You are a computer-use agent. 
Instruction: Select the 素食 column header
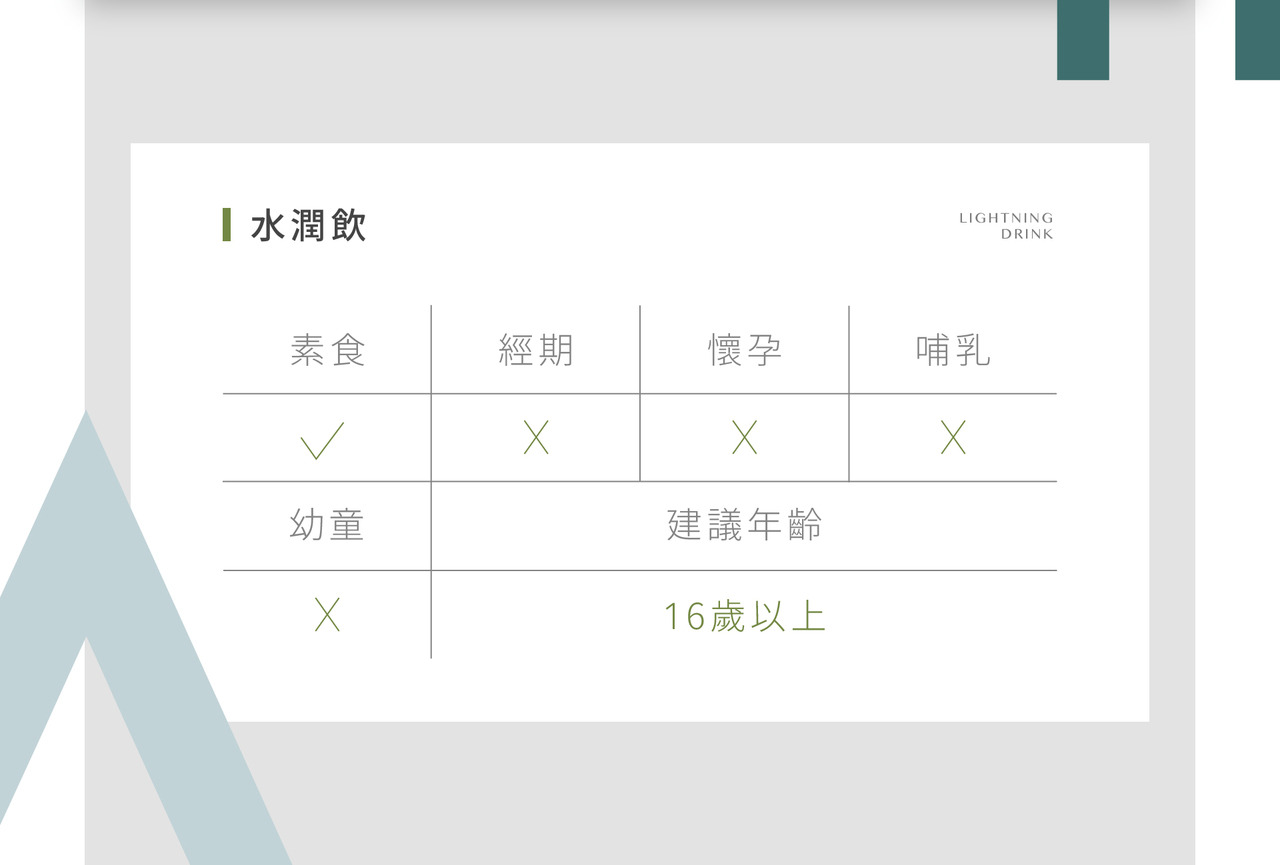coord(328,350)
